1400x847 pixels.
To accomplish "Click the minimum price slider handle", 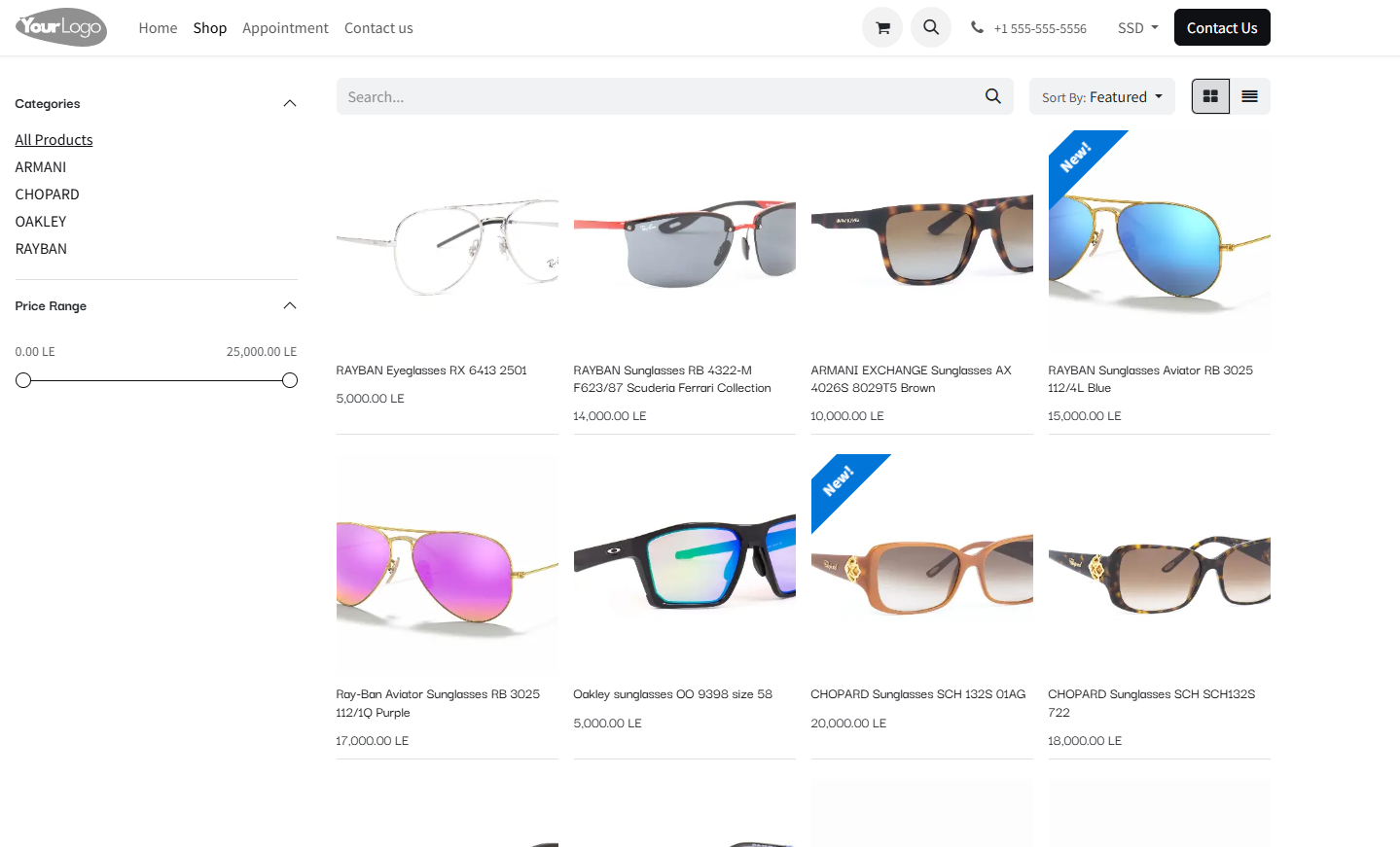I will [23, 380].
